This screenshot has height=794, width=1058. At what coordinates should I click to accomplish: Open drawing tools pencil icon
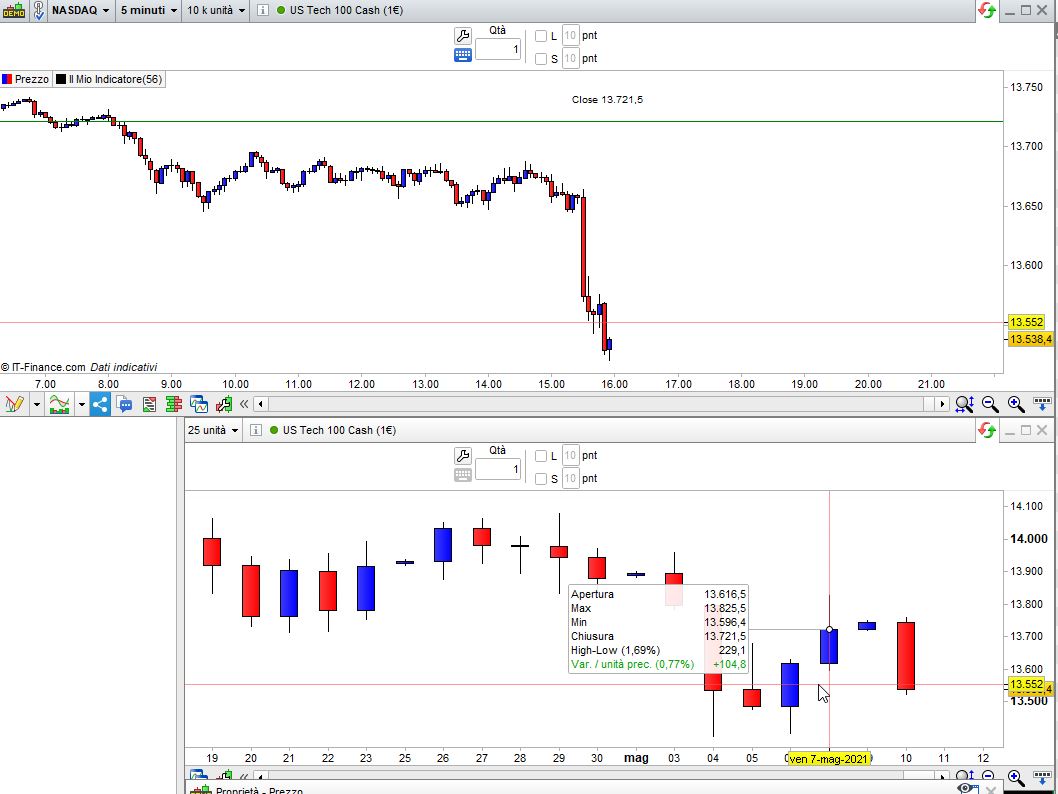tap(14, 404)
